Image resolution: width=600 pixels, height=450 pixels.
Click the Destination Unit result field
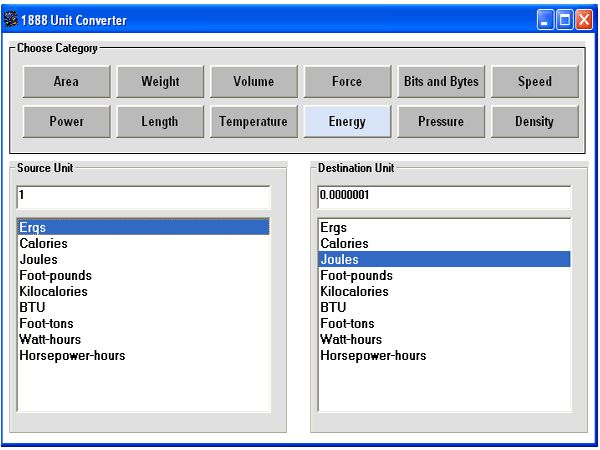click(x=444, y=197)
